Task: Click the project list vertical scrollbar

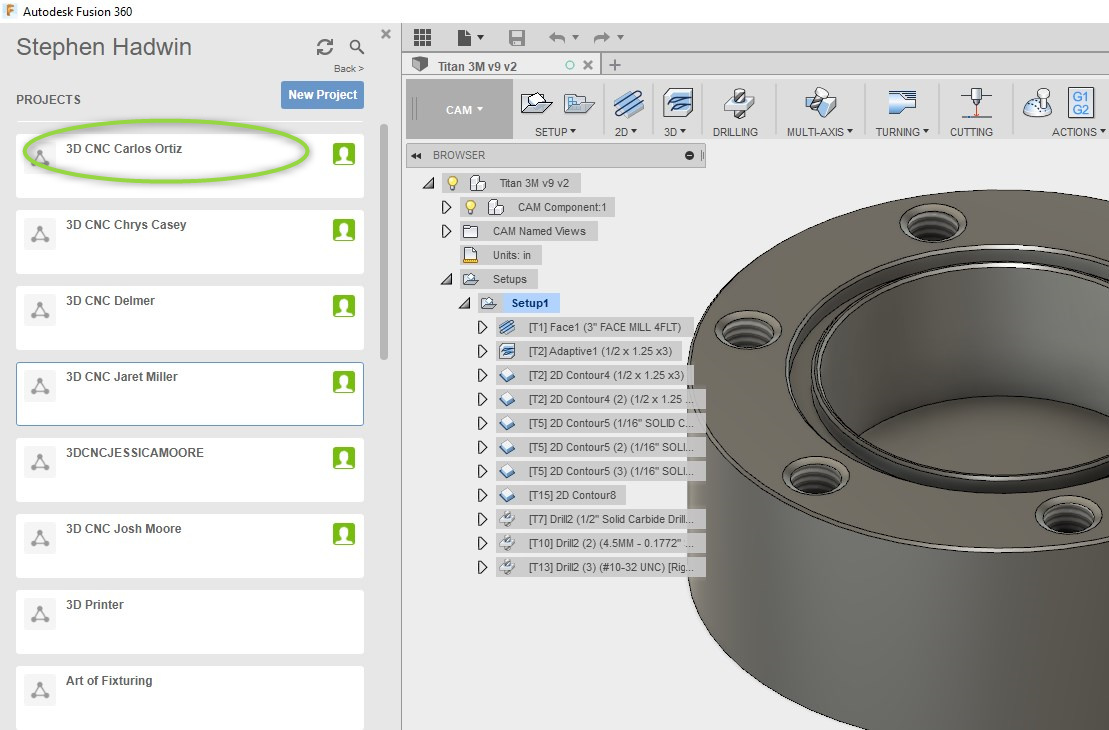Action: 384,240
